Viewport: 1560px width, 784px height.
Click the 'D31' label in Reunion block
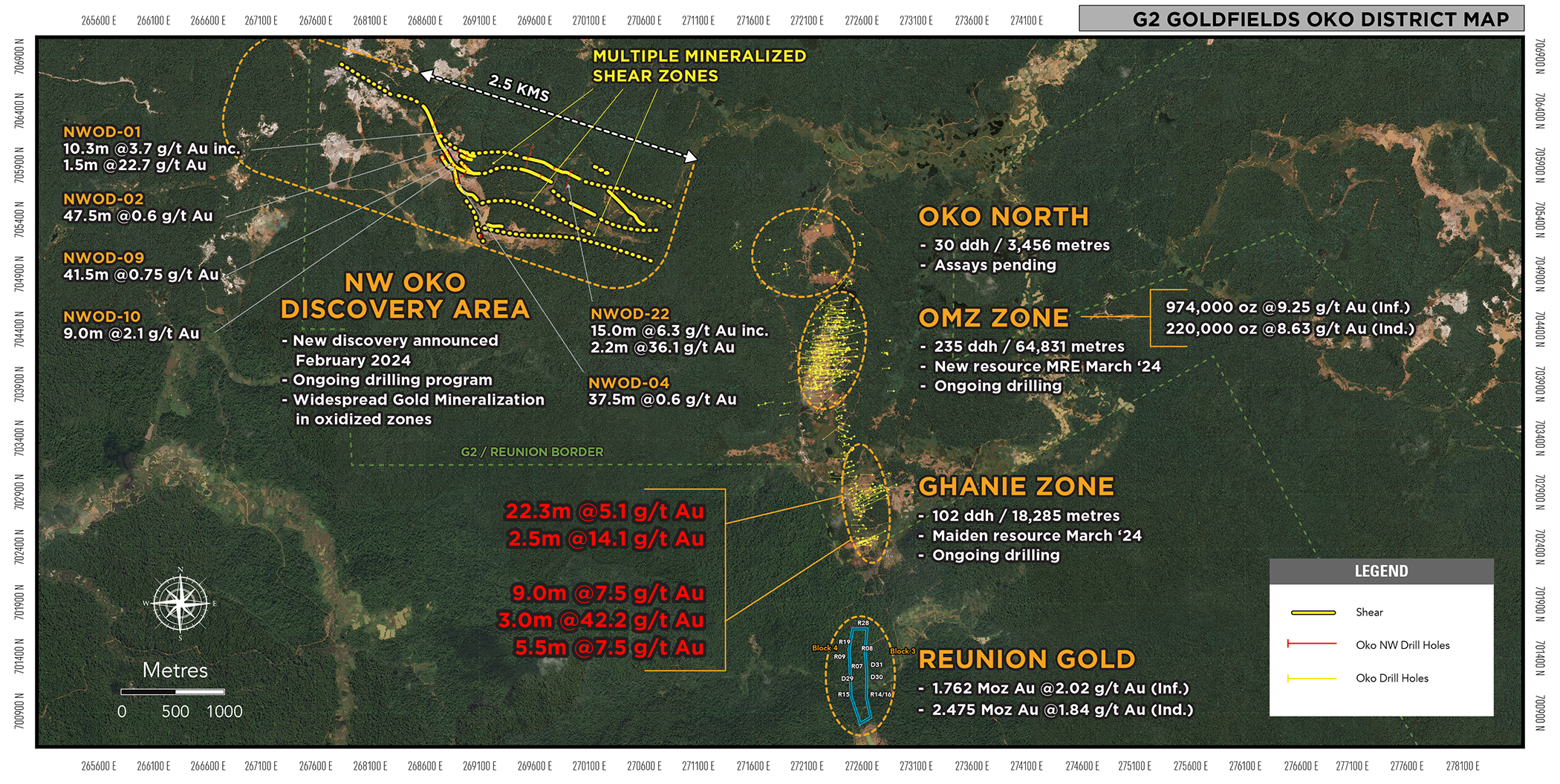[x=877, y=664]
